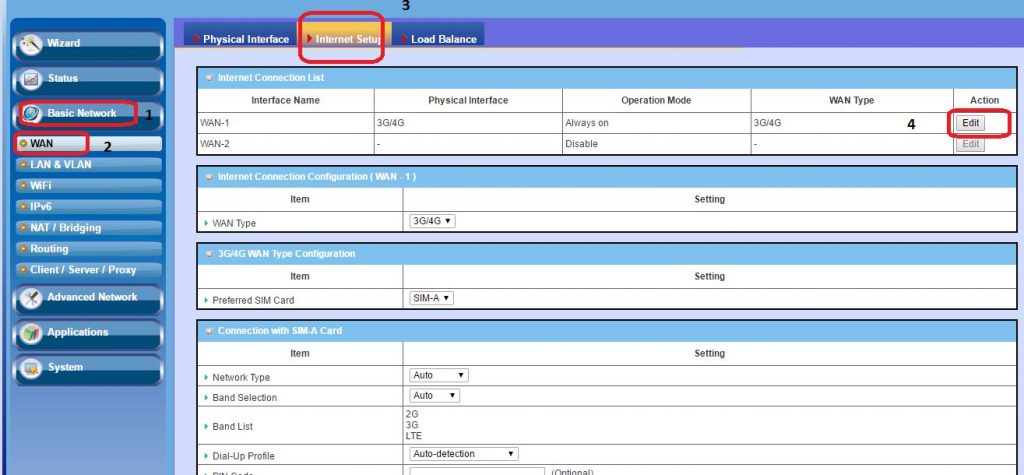The width and height of the screenshot is (1024, 475).
Task: Select the Band Selection dropdown
Action: click(435, 396)
